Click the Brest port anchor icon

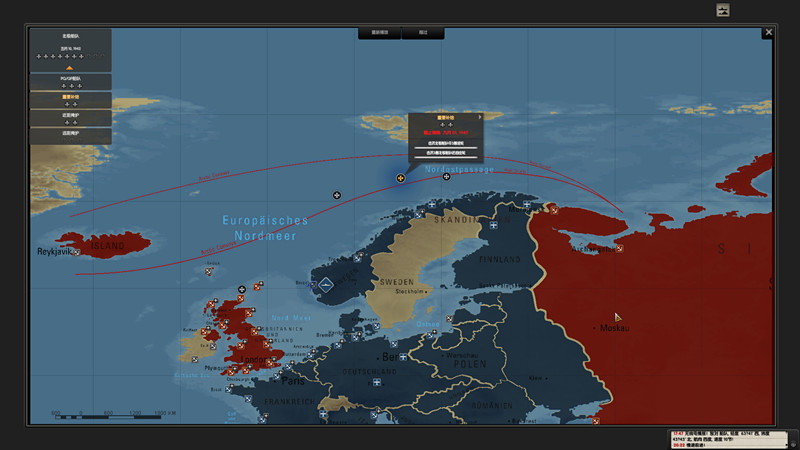click(x=228, y=389)
